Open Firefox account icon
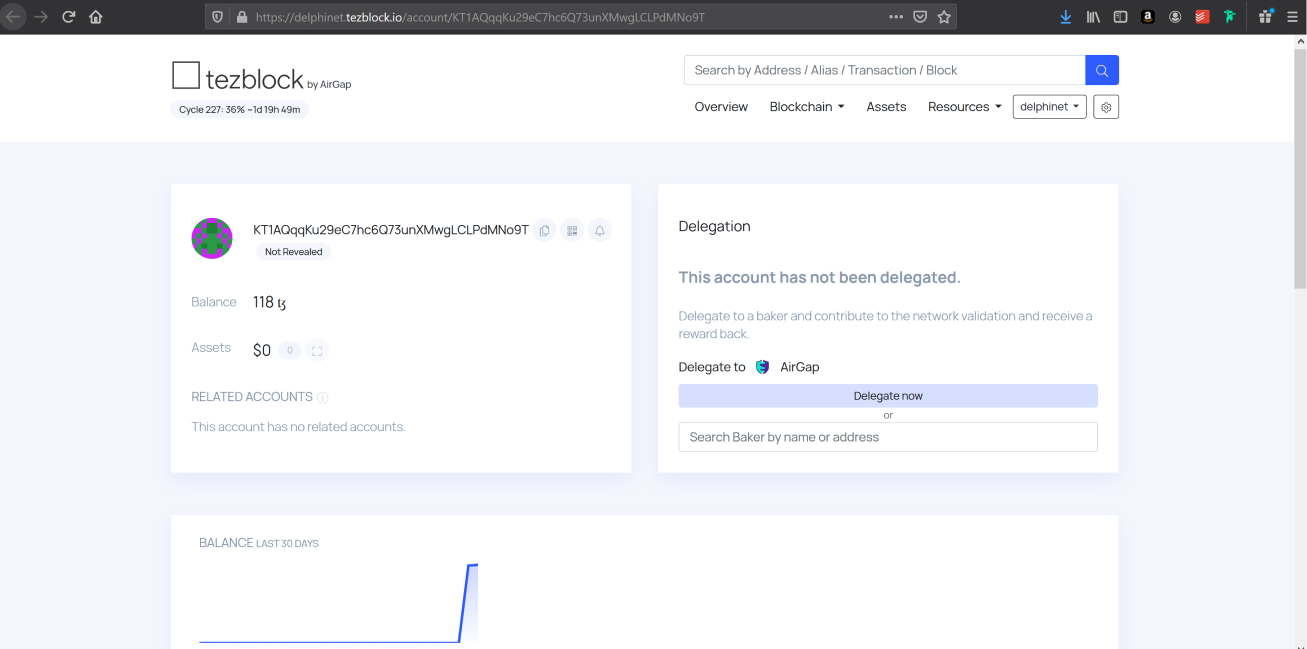The image size is (1307, 649). point(1175,17)
